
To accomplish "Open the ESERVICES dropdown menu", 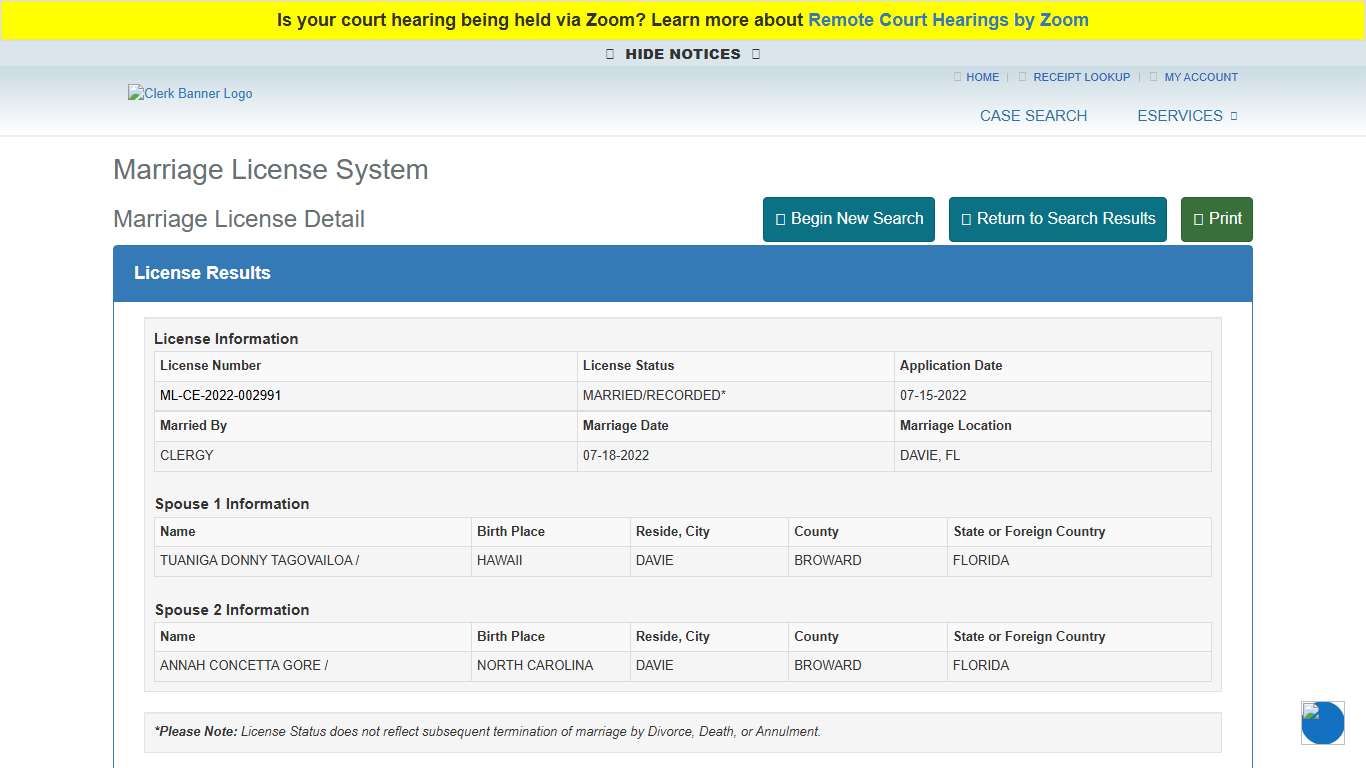I will 1180,116.
